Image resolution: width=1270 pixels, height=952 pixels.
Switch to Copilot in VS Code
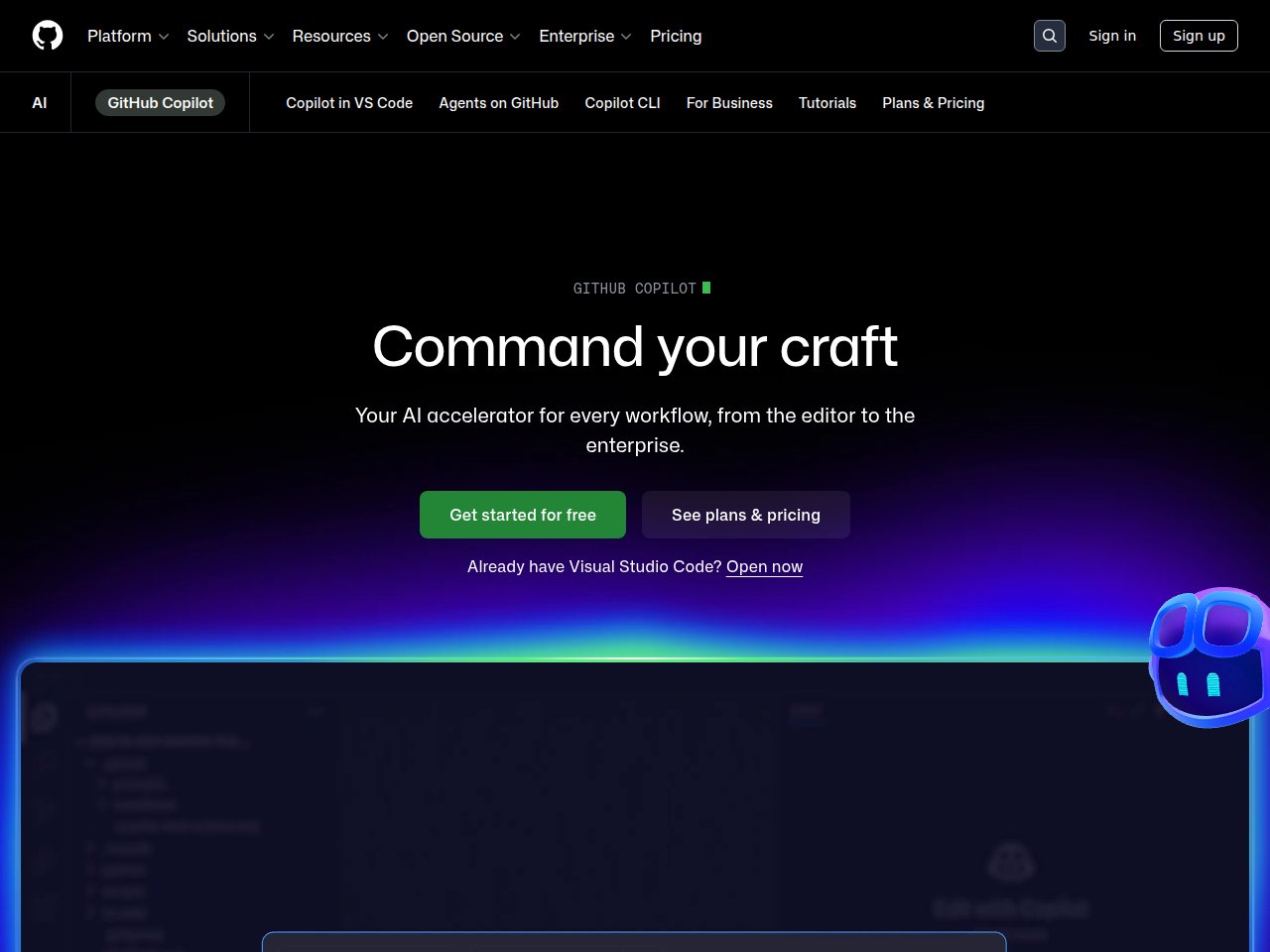[349, 102]
